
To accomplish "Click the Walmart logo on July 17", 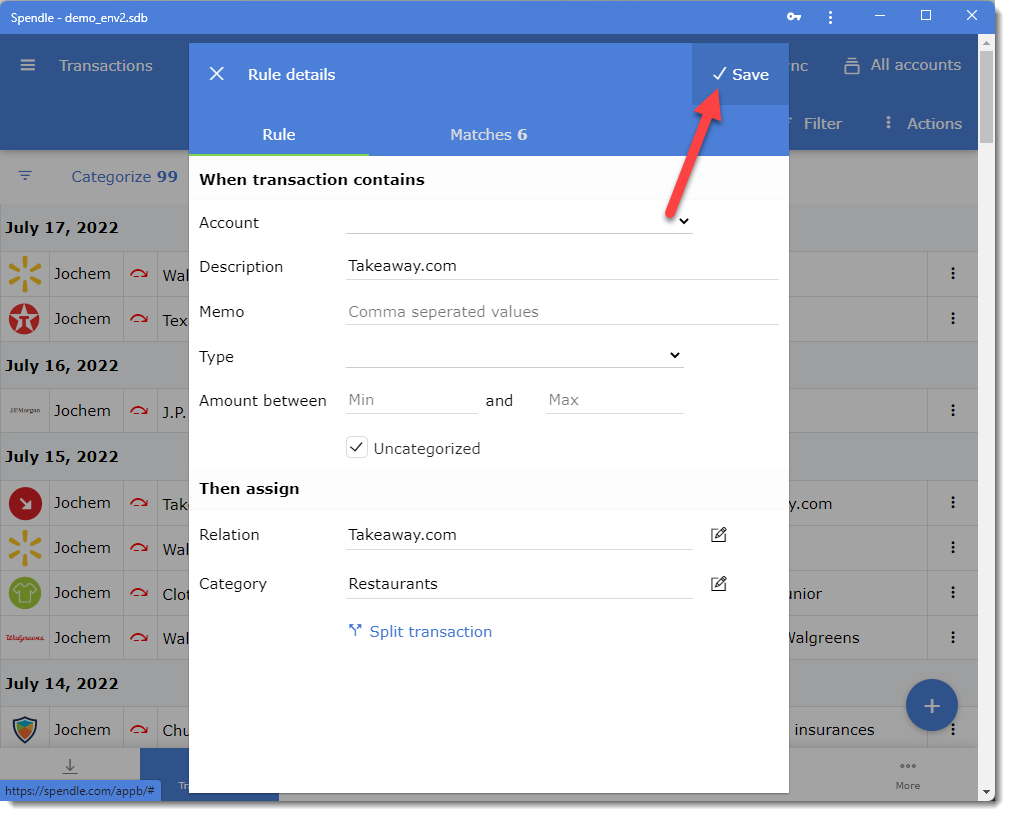I will point(24,274).
